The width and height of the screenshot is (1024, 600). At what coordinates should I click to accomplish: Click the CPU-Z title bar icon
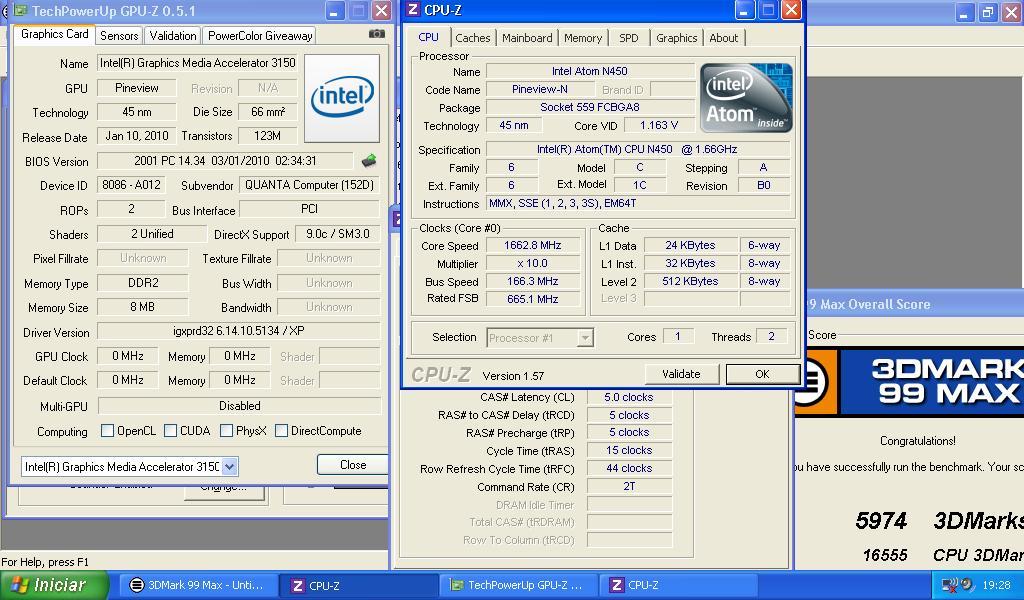pos(413,10)
